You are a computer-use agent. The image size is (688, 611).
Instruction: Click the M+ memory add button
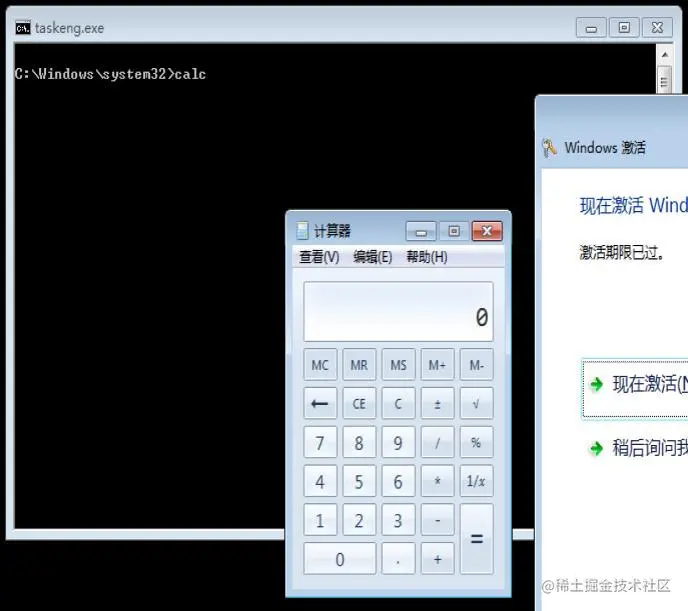[x=437, y=364]
